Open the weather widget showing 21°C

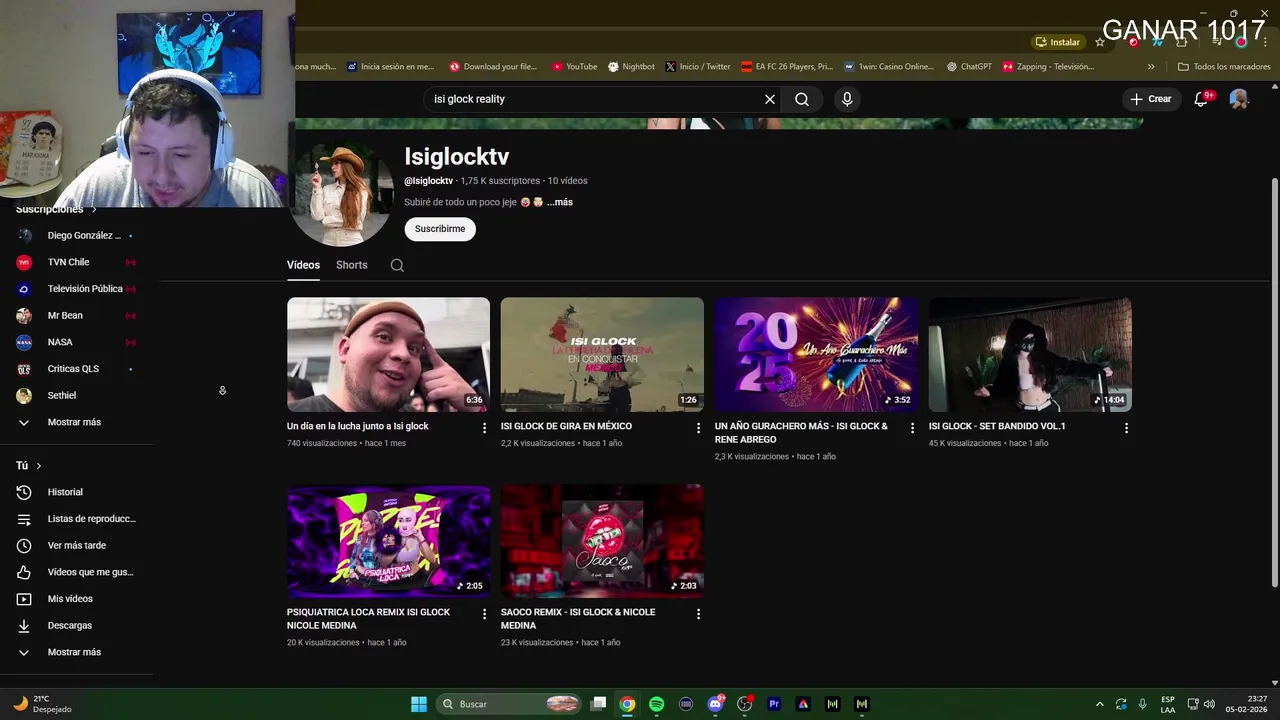42,704
